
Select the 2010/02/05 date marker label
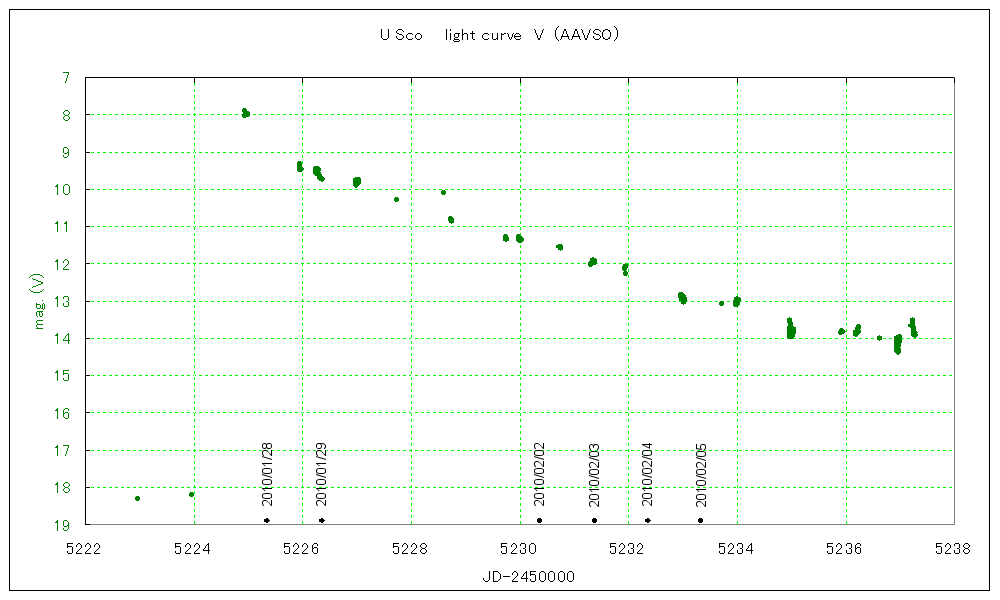[701, 474]
